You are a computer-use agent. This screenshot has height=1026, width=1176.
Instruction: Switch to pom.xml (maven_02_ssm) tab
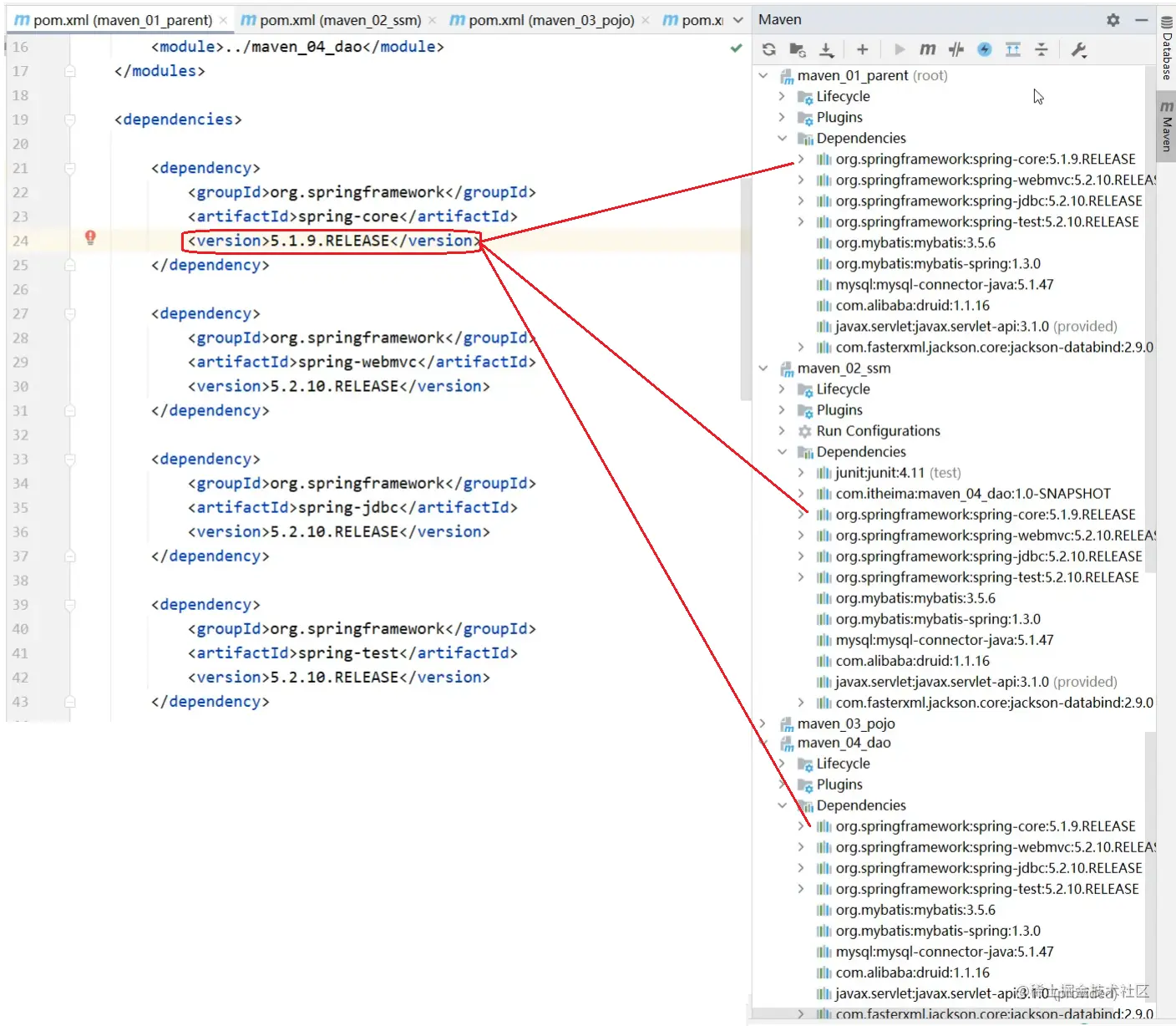tap(331, 19)
